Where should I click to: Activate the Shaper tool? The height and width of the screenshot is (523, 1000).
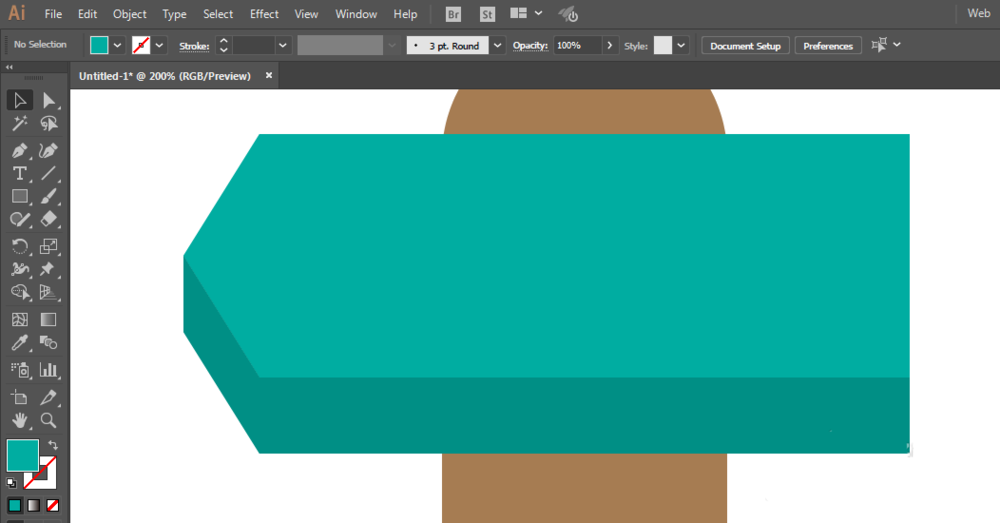20,219
